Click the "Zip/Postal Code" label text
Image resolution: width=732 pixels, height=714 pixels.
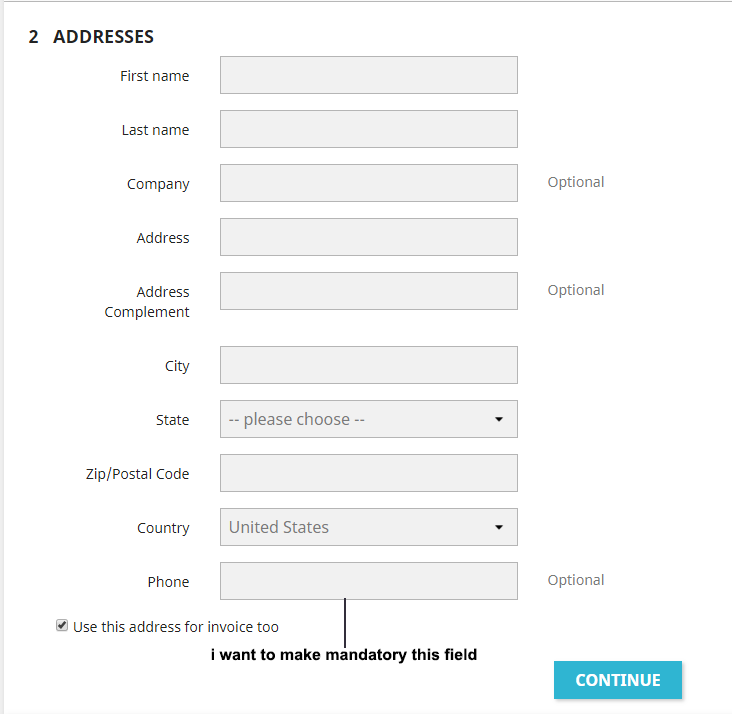coord(137,474)
